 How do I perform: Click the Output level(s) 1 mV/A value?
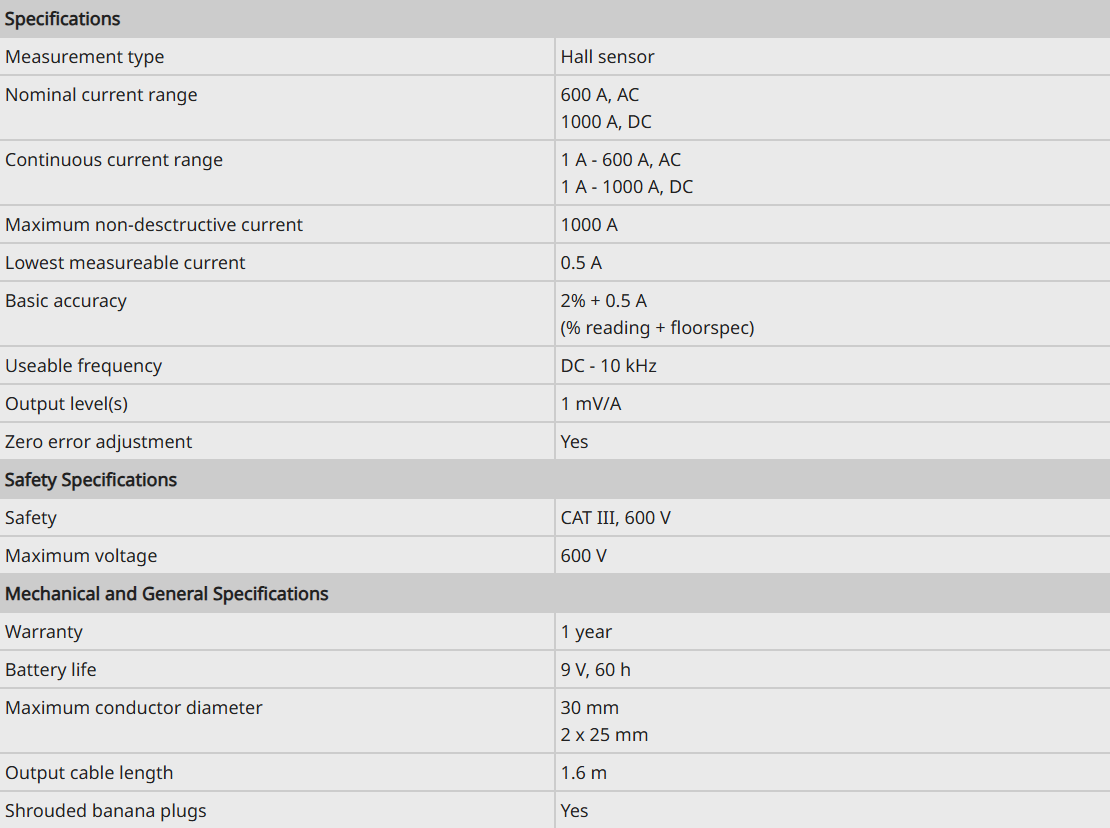591,404
